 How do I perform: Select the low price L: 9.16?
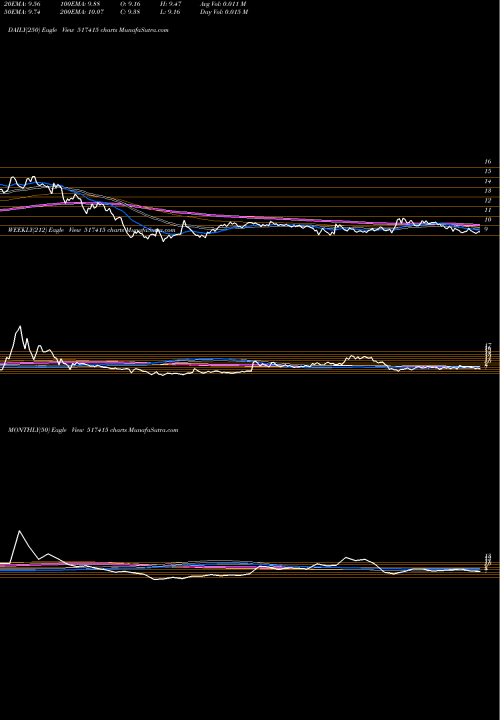pos(170,12)
